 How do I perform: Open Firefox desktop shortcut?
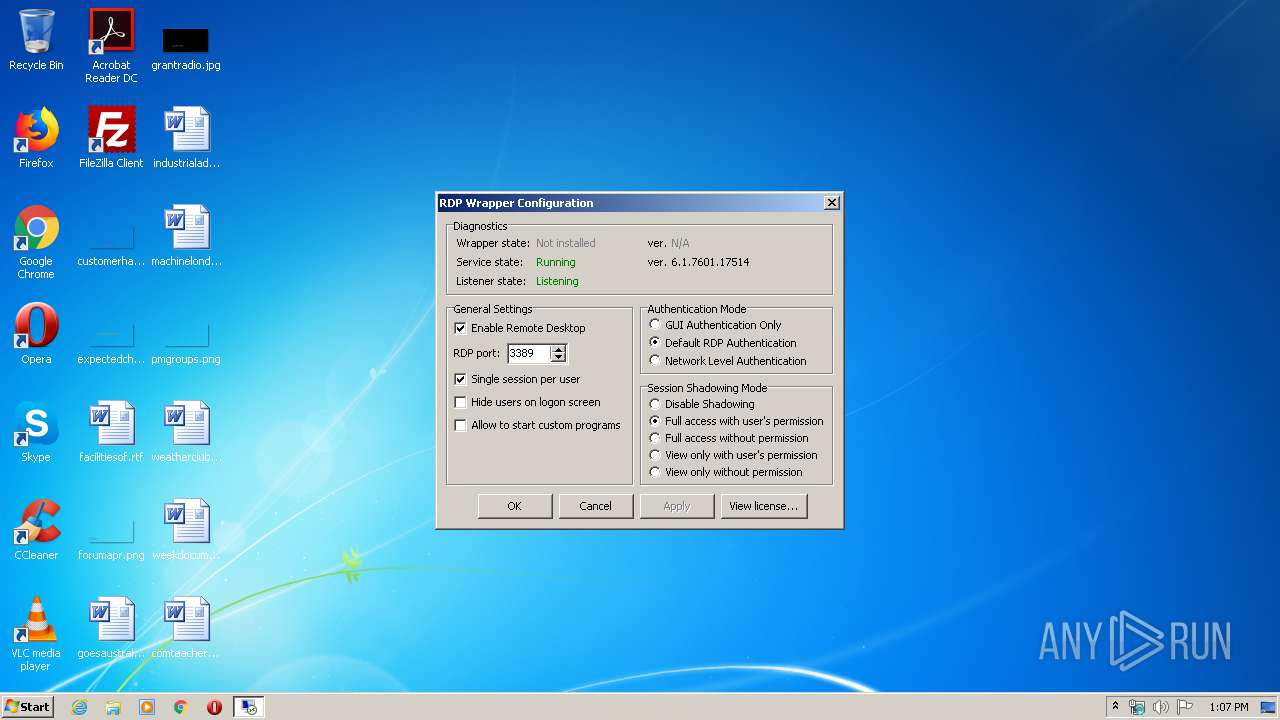(36, 138)
